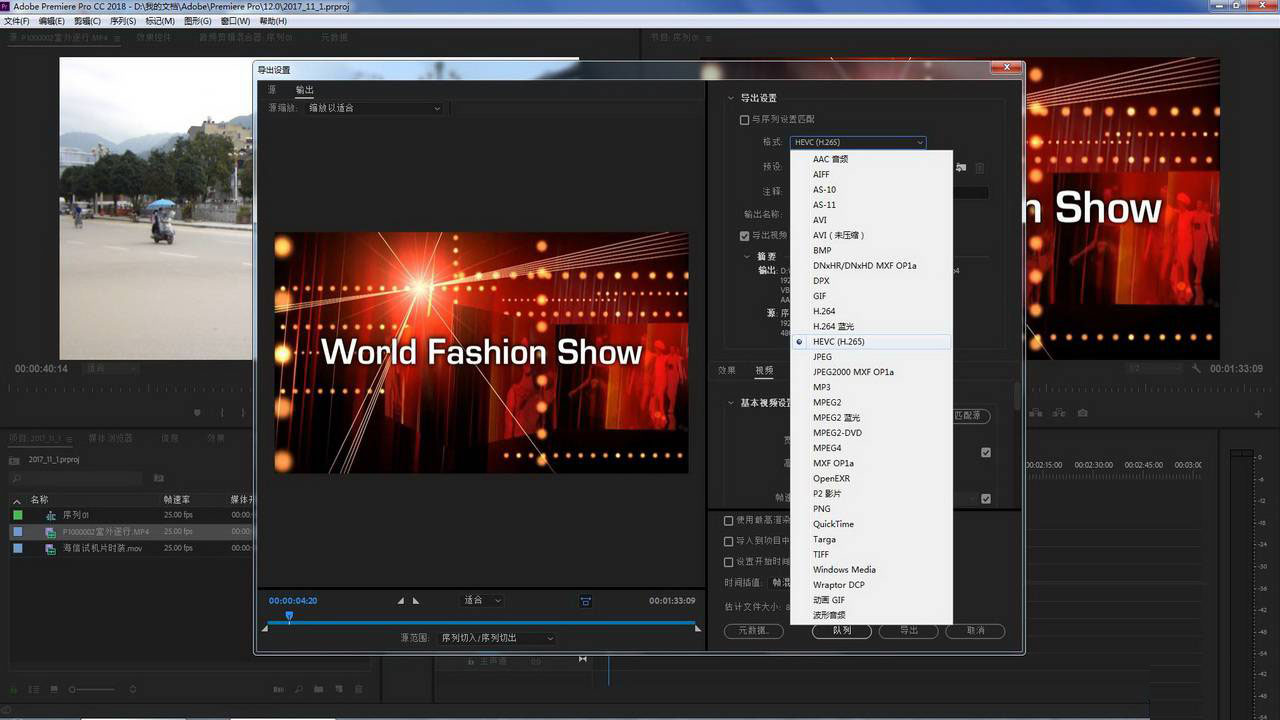Click the list view icon in Project panel
The height and width of the screenshot is (720, 1280).
pos(33,689)
